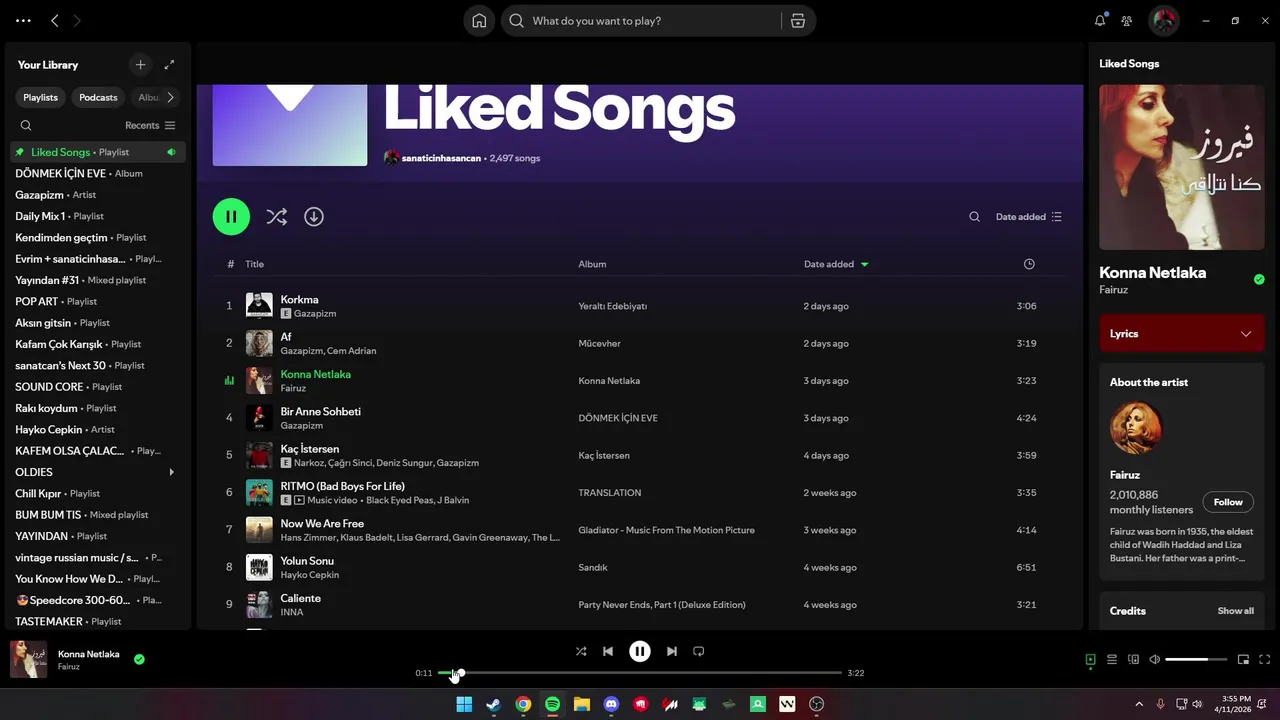
Task: Filter library by Podcasts
Action: point(98,97)
